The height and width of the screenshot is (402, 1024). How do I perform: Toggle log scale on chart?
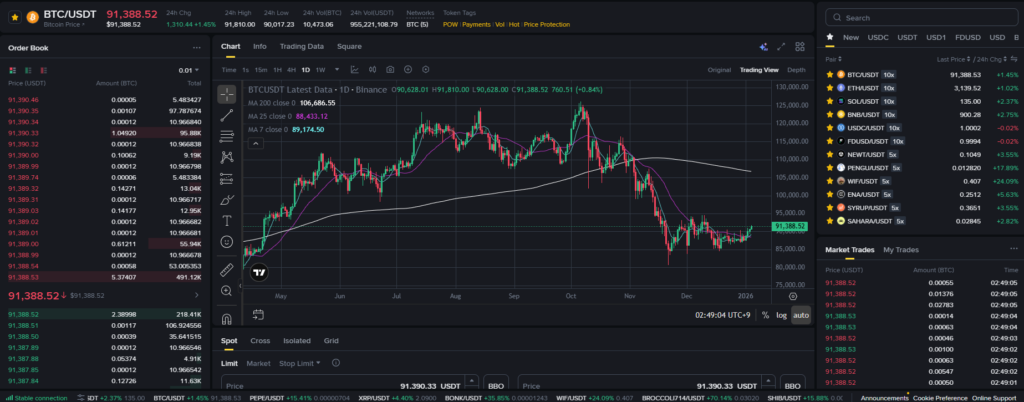(x=781, y=315)
